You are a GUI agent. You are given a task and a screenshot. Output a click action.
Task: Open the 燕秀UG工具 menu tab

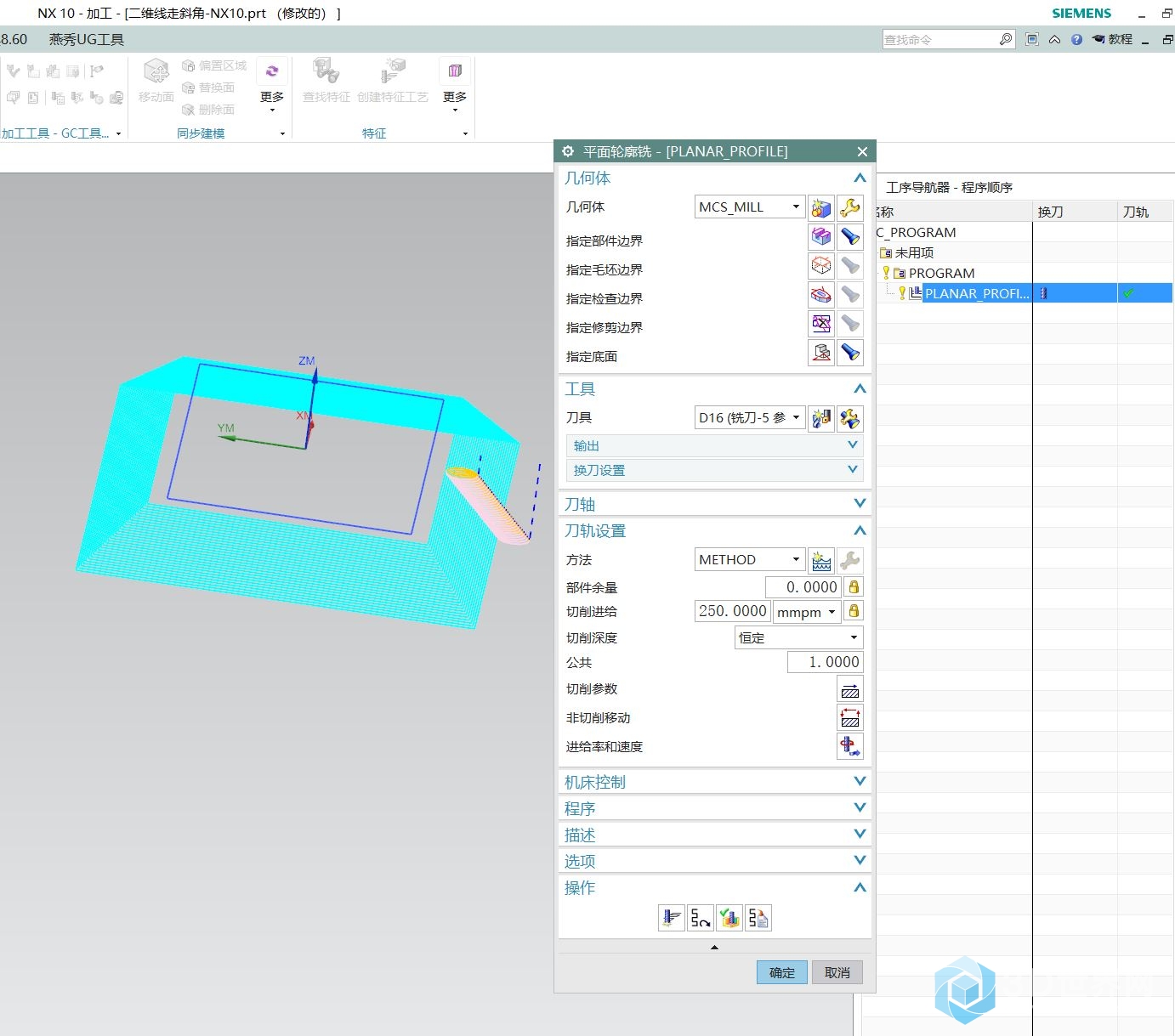click(87, 39)
